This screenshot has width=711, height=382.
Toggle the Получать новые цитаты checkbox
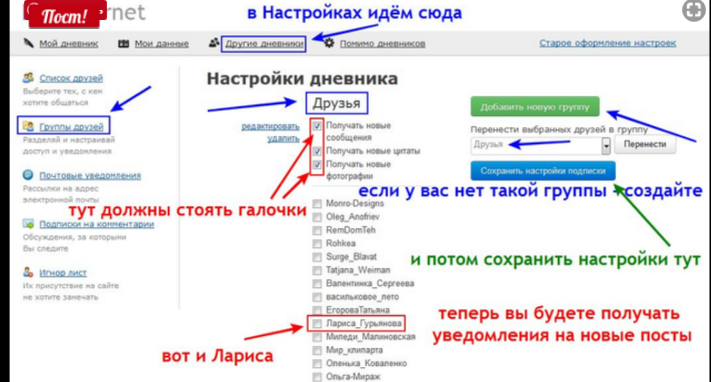317,151
